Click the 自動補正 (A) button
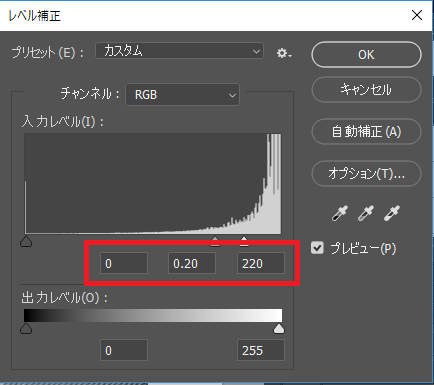This screenshot has height=385, width=434. pyautogui.click(x=366, y=132)
